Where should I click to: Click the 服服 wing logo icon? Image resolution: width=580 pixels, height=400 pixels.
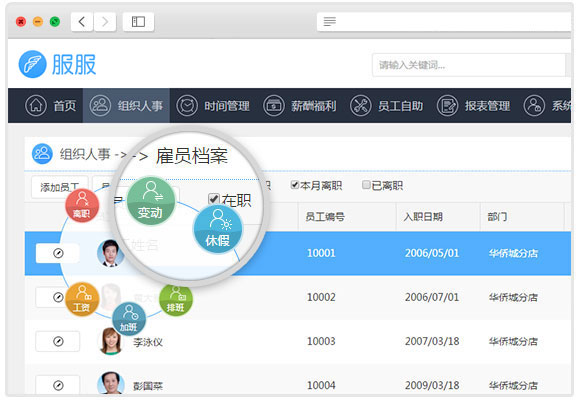(33, 64)
